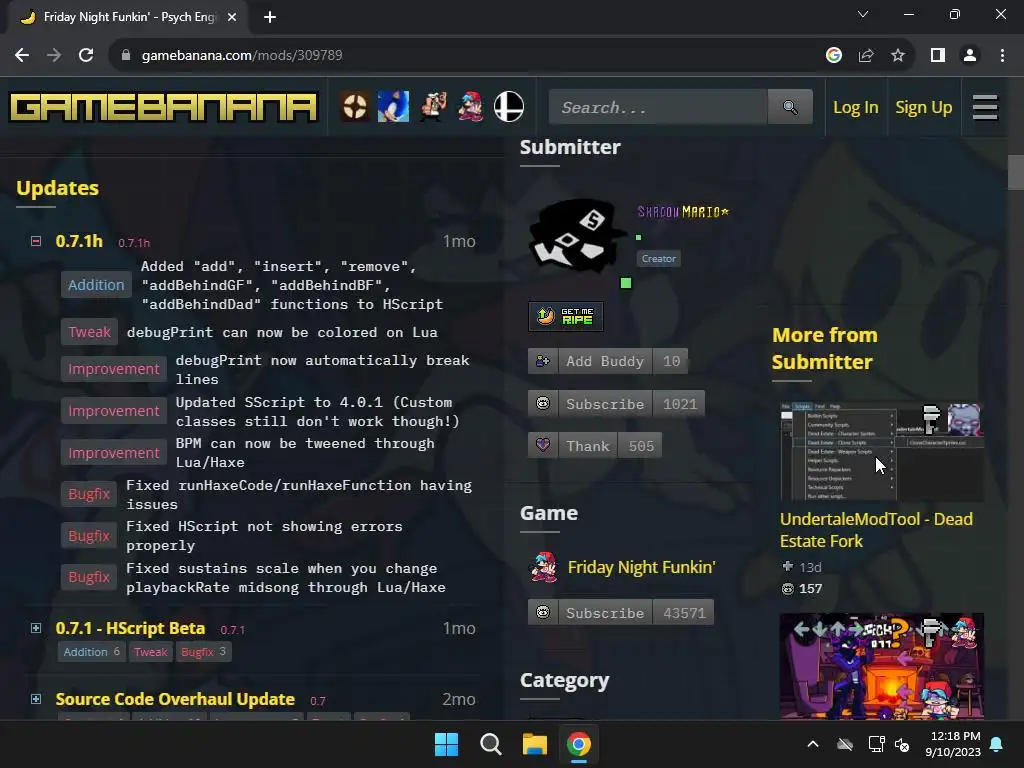The image size is (1024, 768).
Task: Open the Google icon in address bar
Action: click(x=834, y=55)
